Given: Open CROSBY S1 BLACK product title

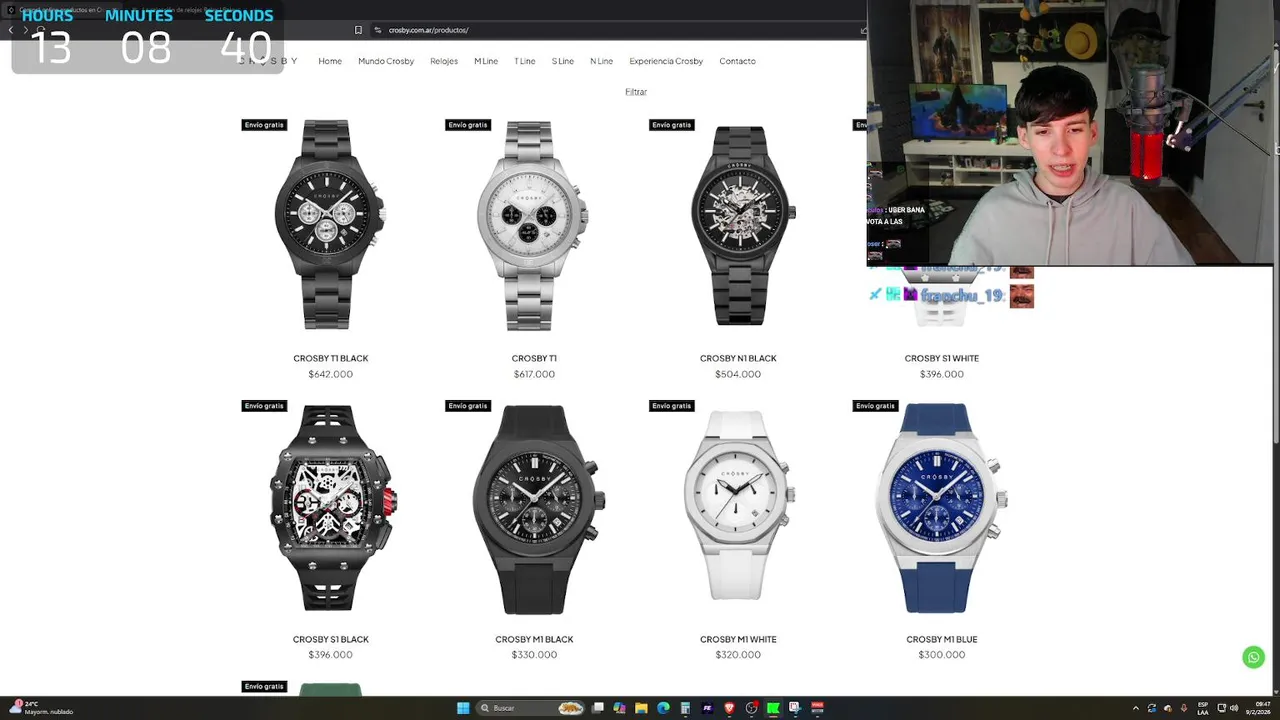Looking at the screenshot, I should click(x=331, y=639).
